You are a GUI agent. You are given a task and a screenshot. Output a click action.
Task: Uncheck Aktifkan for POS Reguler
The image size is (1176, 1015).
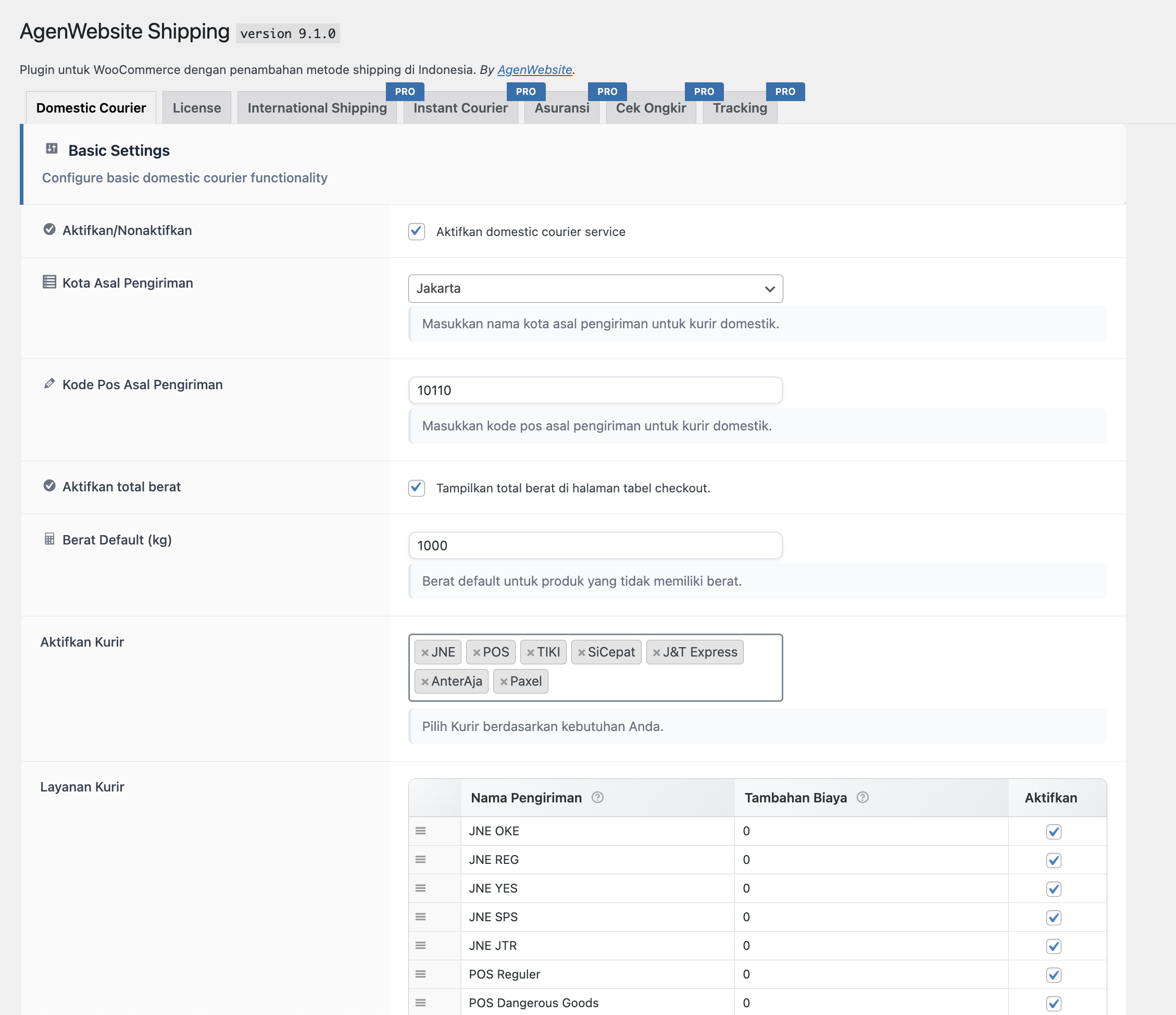[1054, 975]
